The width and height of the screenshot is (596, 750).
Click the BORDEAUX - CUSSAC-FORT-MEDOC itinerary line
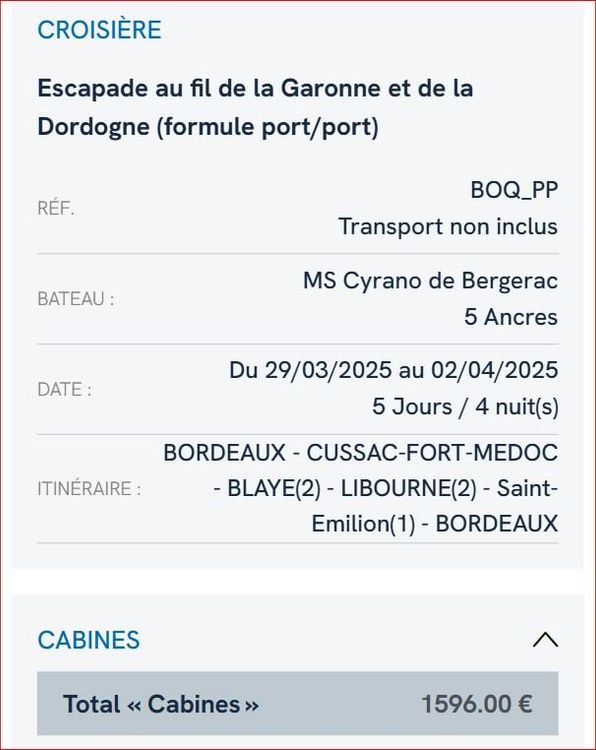pos(361,452)
